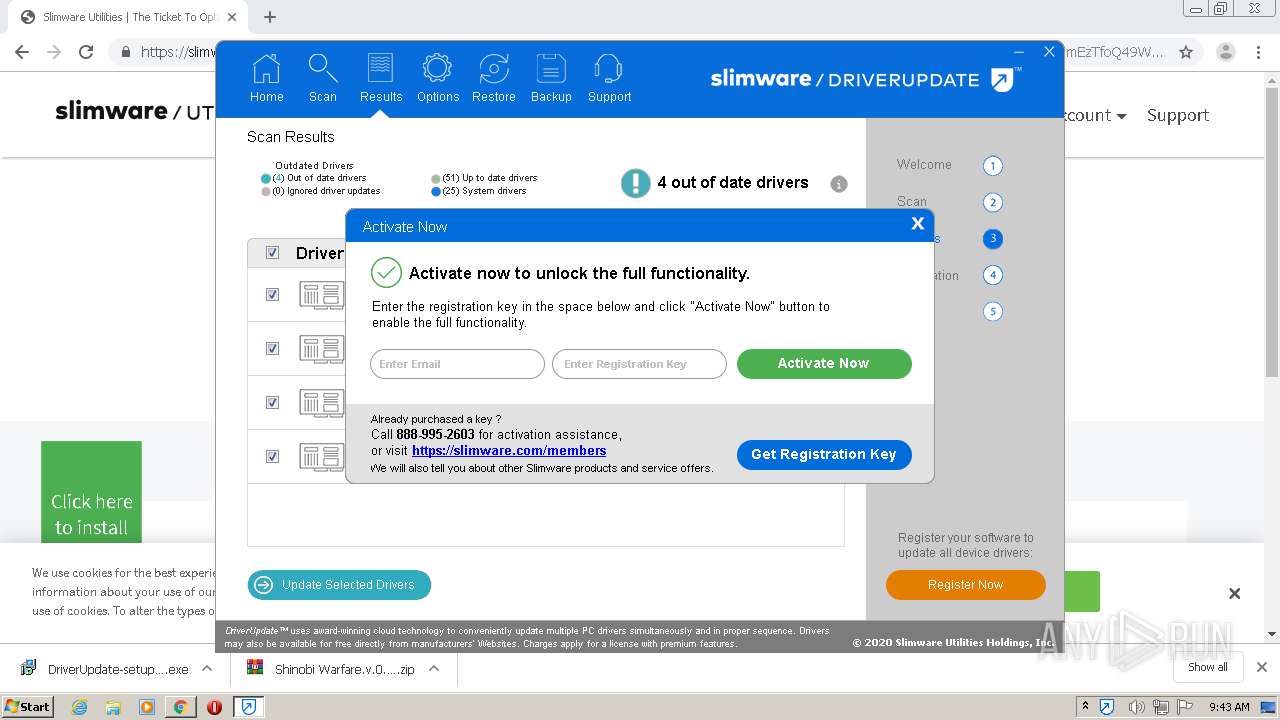Close the Chrome downloads bar
This screenshot has height=720, width=1280.
click(x=1261, y=667)
